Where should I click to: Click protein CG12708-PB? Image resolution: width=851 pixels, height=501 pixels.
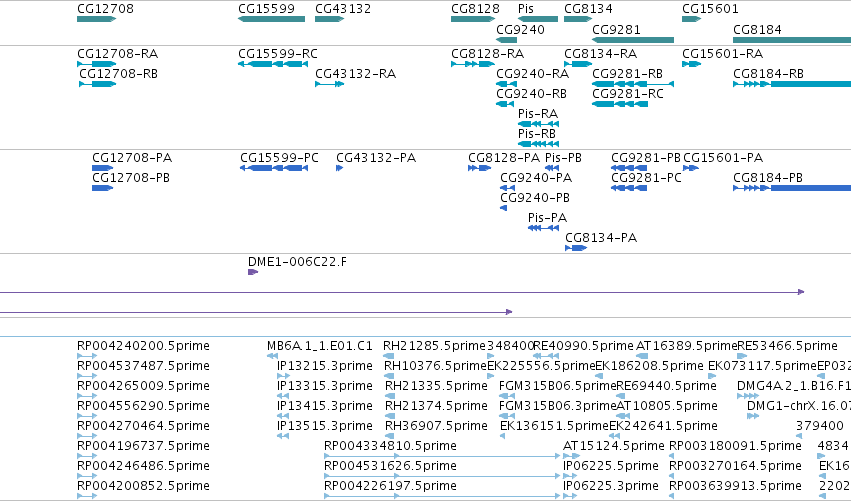coord(103,188)
